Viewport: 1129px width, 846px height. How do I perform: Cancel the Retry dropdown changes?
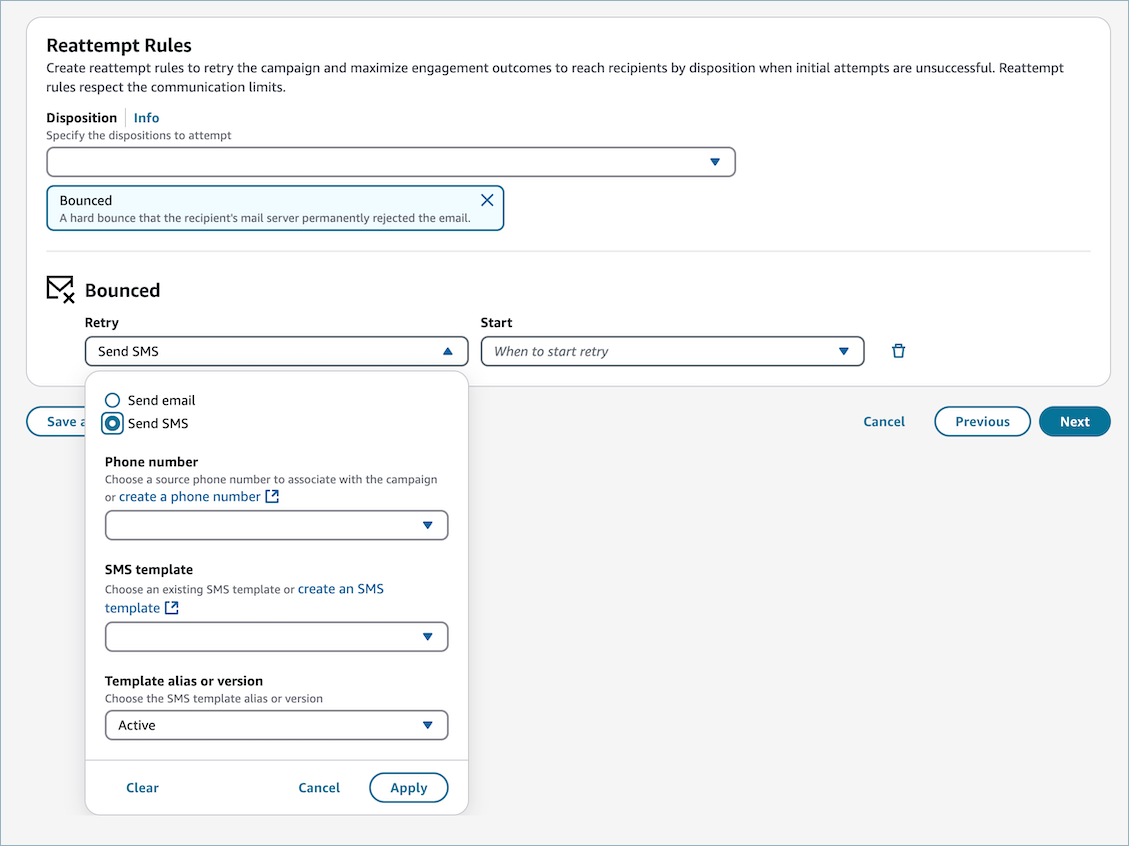point(319,787)
